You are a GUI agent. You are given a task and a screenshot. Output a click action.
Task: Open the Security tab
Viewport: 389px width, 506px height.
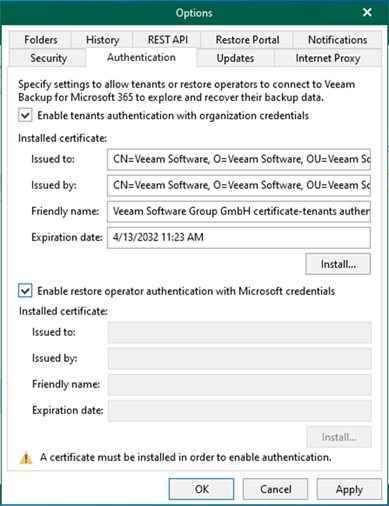click(48, 58)
